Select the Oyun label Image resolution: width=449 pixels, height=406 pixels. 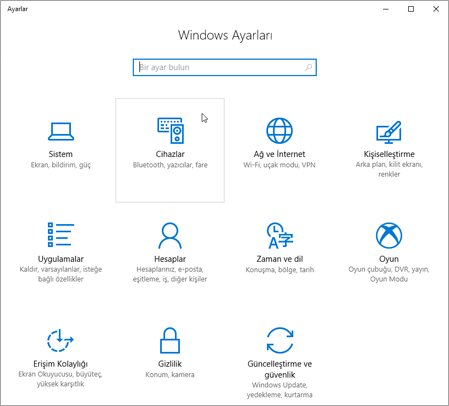pos(389,259)
